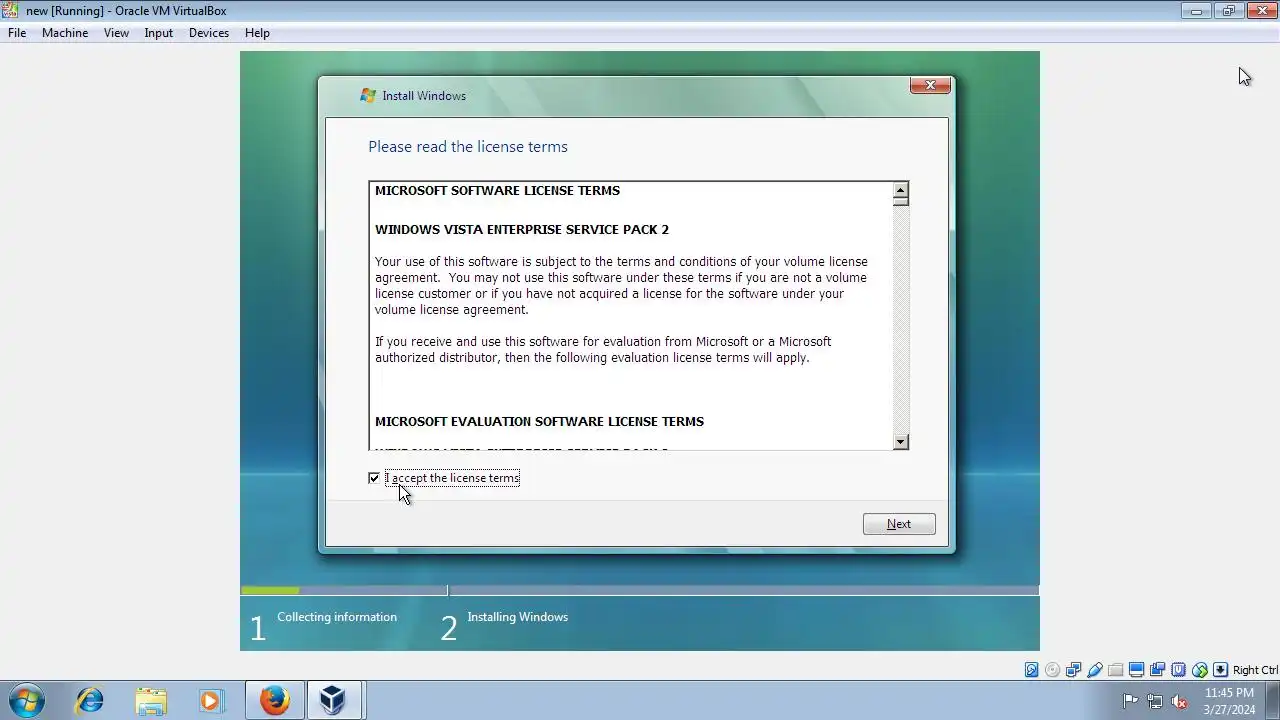Image resolution: width=1280 pixels, height=720 pixels.
Task: Open the Windows Start orb
Action: coord(27,700)
